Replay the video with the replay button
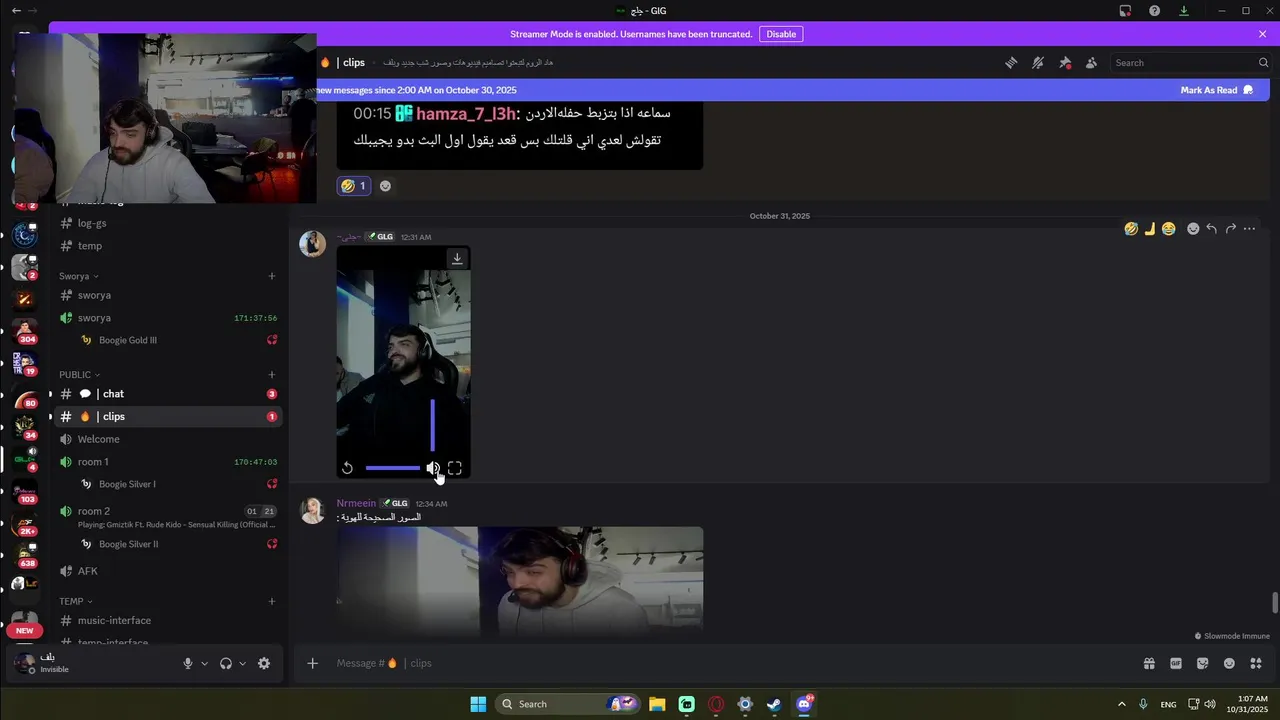Viewport: 1280px width, 720px height. (347, 468)
